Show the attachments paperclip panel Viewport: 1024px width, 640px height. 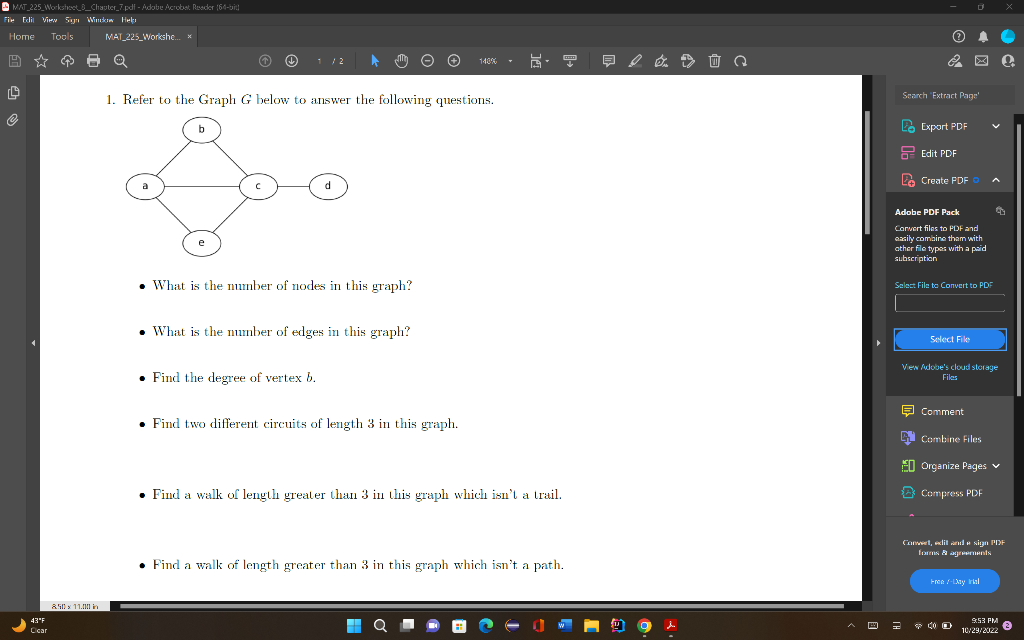12,120
